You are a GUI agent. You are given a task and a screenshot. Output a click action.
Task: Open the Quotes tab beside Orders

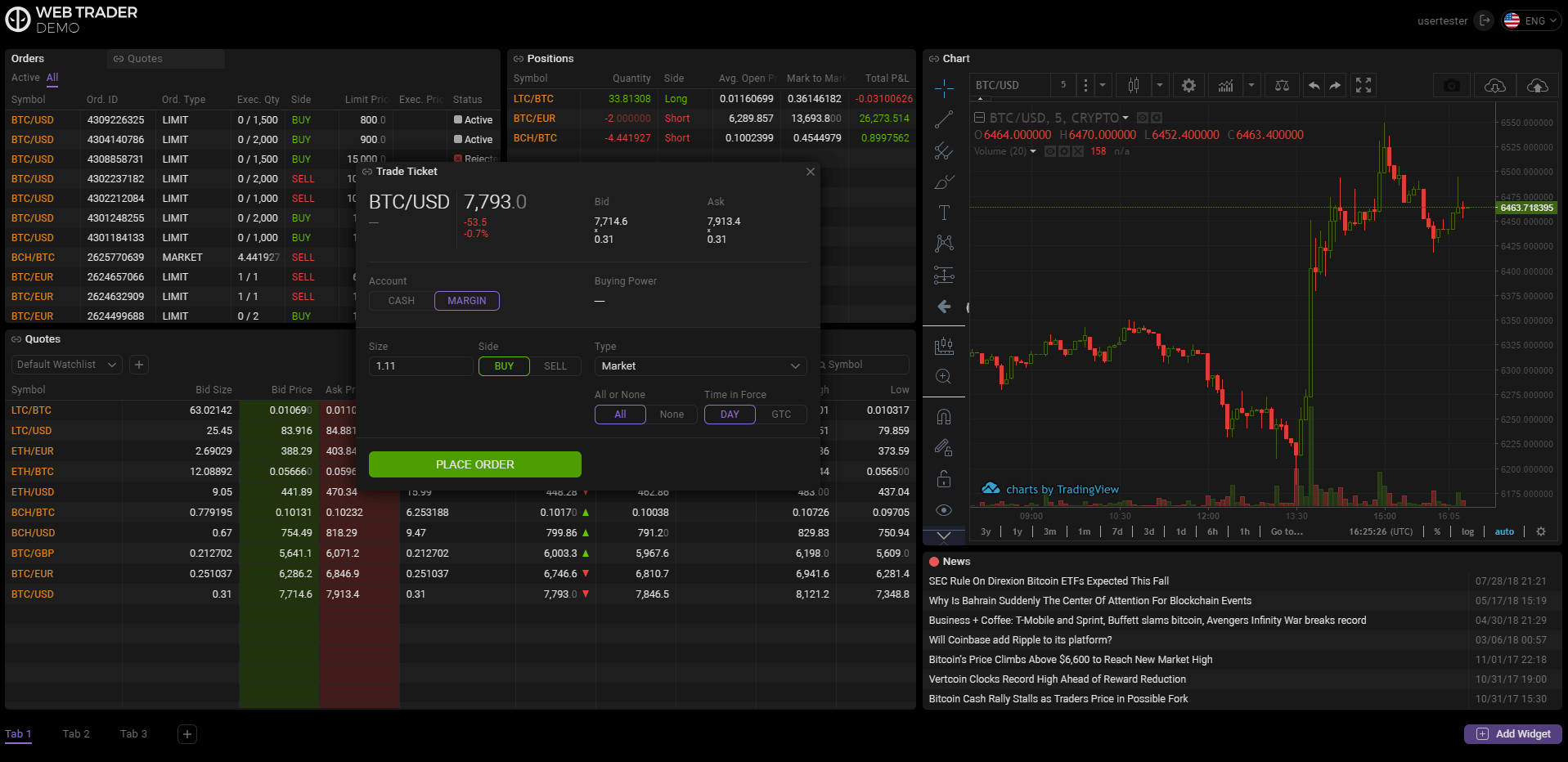pyautogui.click(x=166, y=59)
